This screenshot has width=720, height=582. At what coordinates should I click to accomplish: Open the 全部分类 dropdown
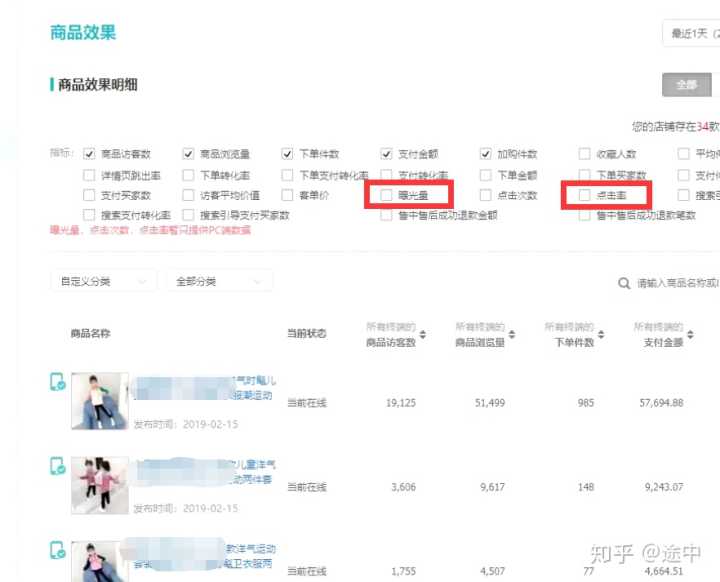pyautogui.click(x=219, y=281)
